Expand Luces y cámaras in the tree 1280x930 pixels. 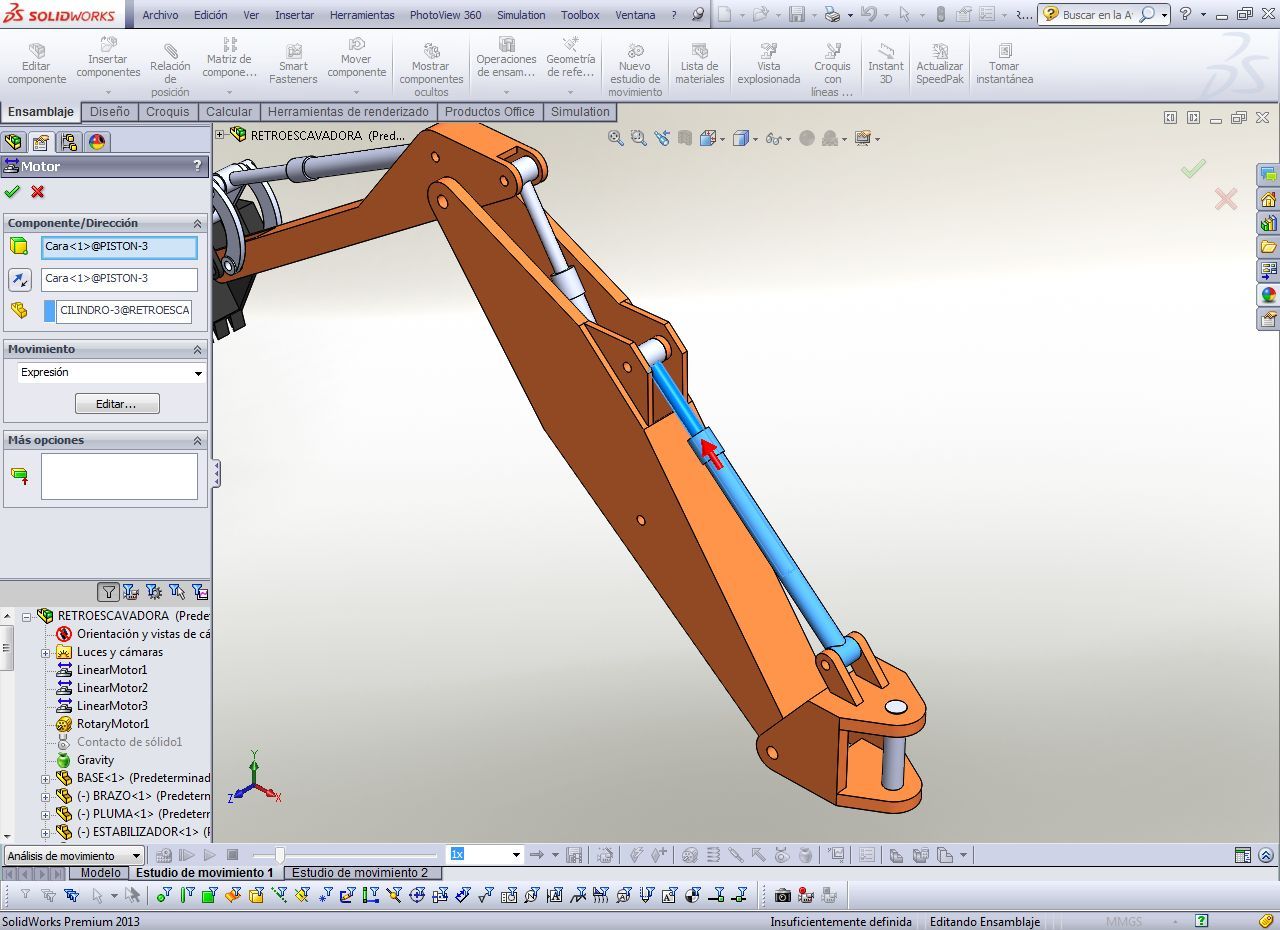45,652
